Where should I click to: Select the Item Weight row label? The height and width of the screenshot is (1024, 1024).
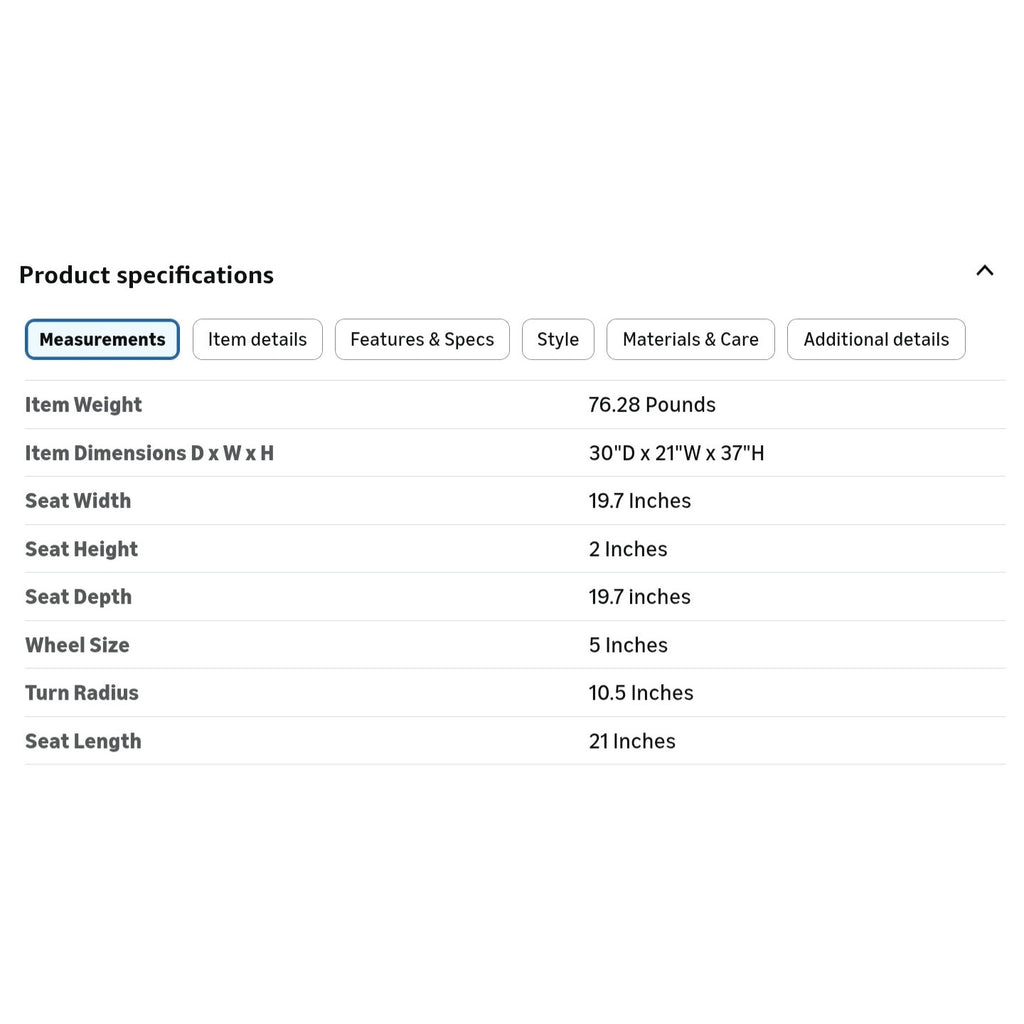tap(84, 405)
